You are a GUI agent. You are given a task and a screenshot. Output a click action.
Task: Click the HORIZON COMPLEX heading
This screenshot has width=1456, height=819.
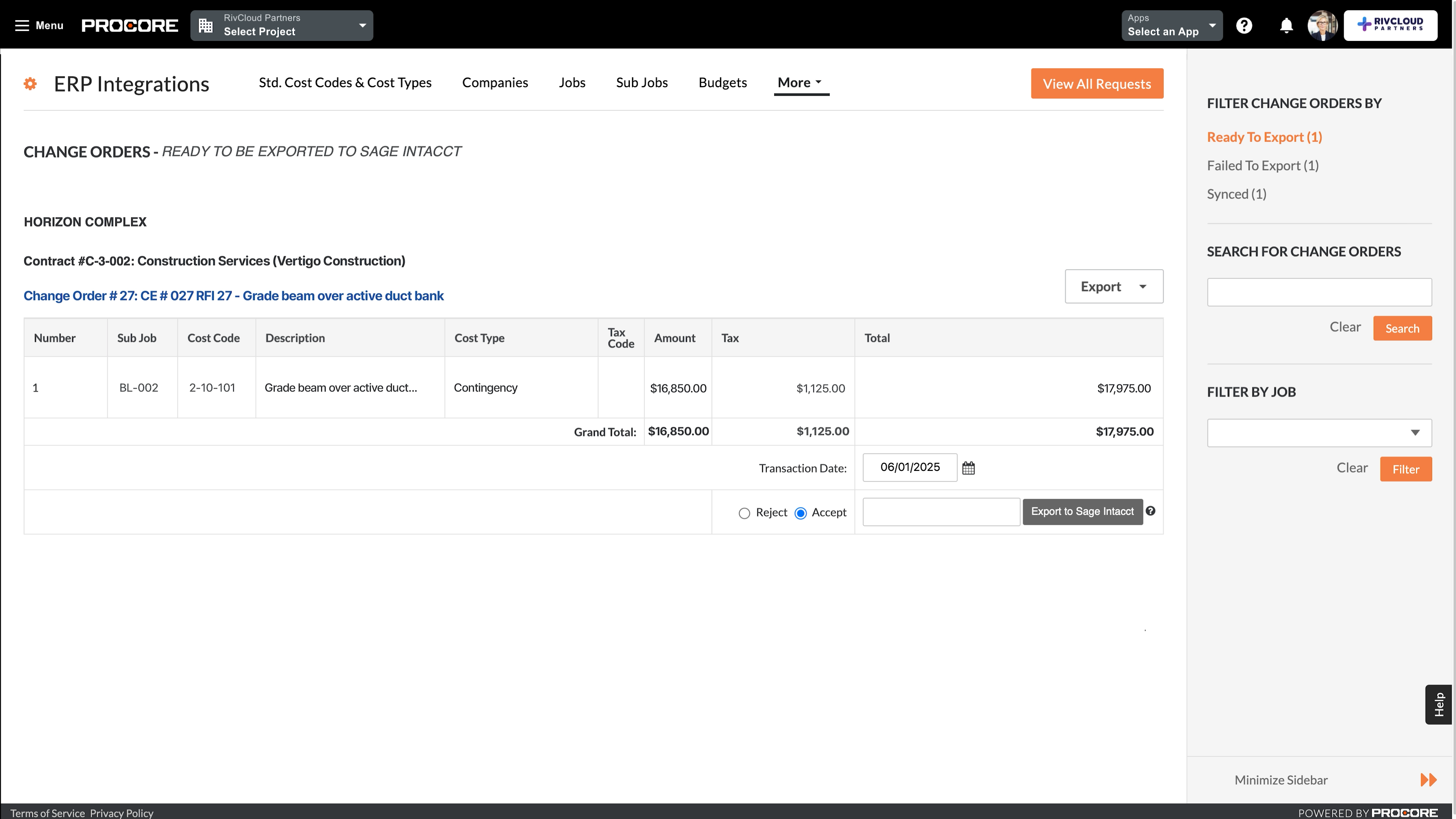pos(85,222)
